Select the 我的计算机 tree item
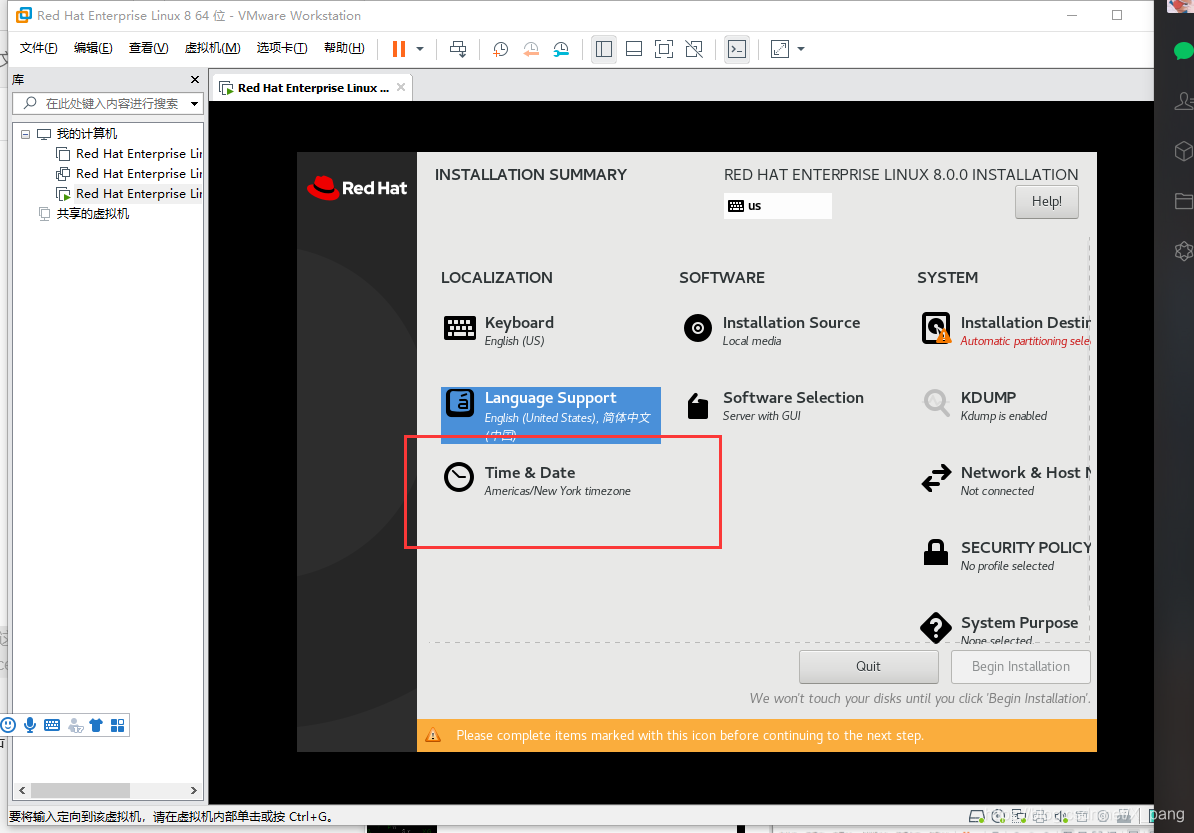 (x=87, y=134)
